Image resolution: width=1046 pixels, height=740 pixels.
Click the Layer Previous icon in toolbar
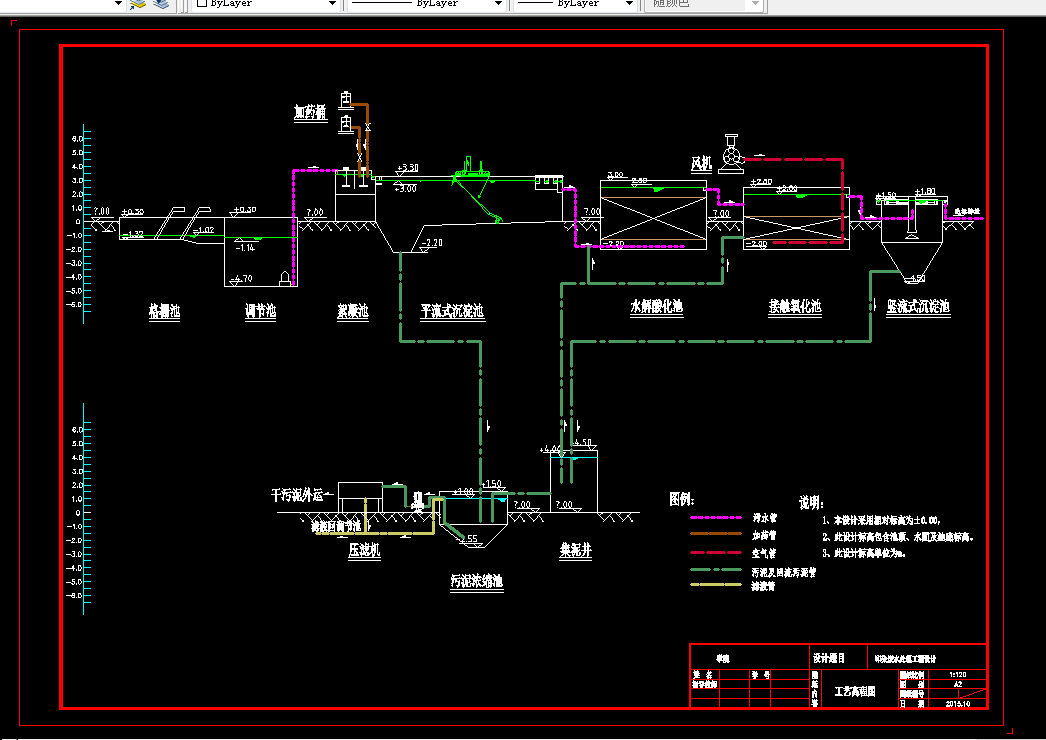137,4
